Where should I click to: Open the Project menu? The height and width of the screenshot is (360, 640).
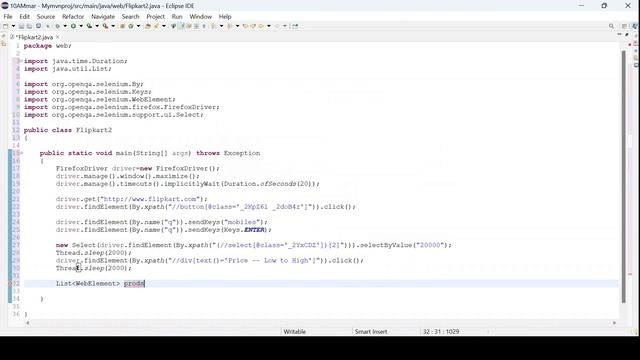pyautogui.click(x=156, y=17)
